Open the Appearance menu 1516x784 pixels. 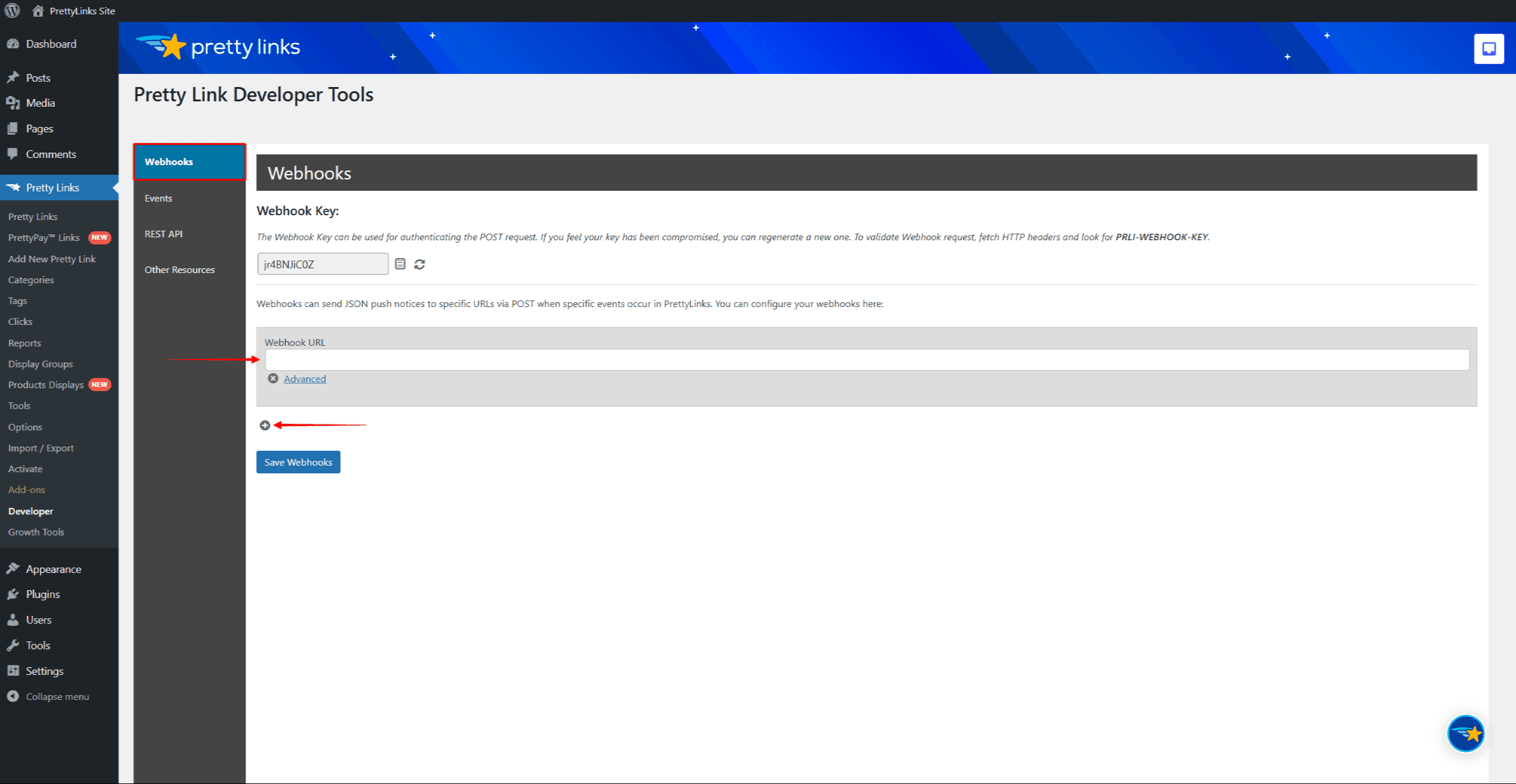tap(53, 569)
